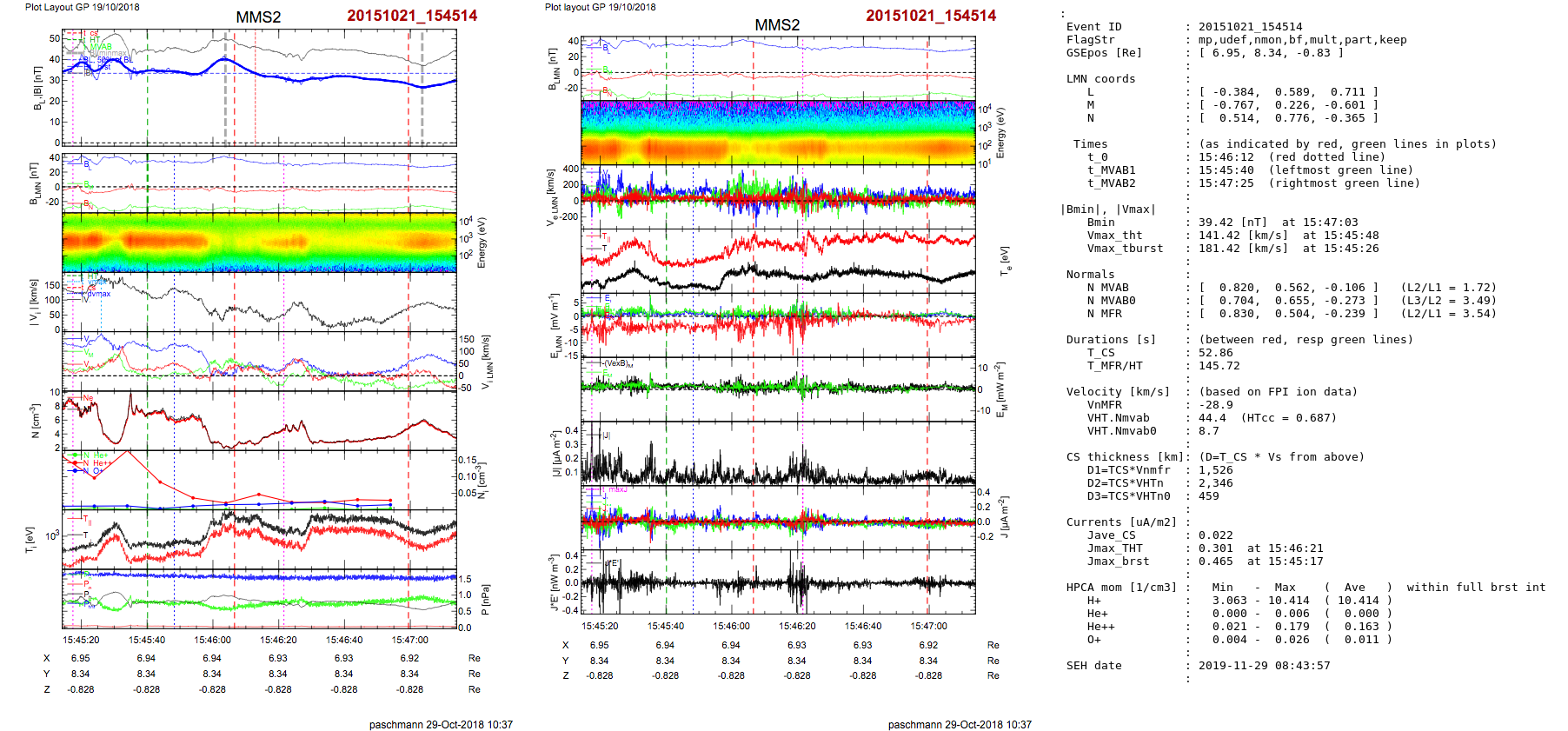Click the T_CS duration value 52.86
Viewport: 1568px width, 731px height.
(1215, 353)
